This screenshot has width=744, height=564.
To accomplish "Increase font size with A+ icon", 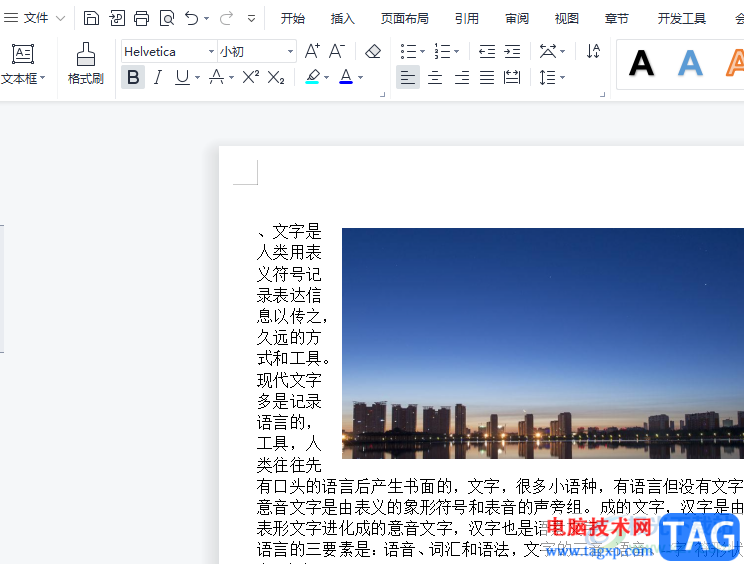I will click(x=312, y=51).
